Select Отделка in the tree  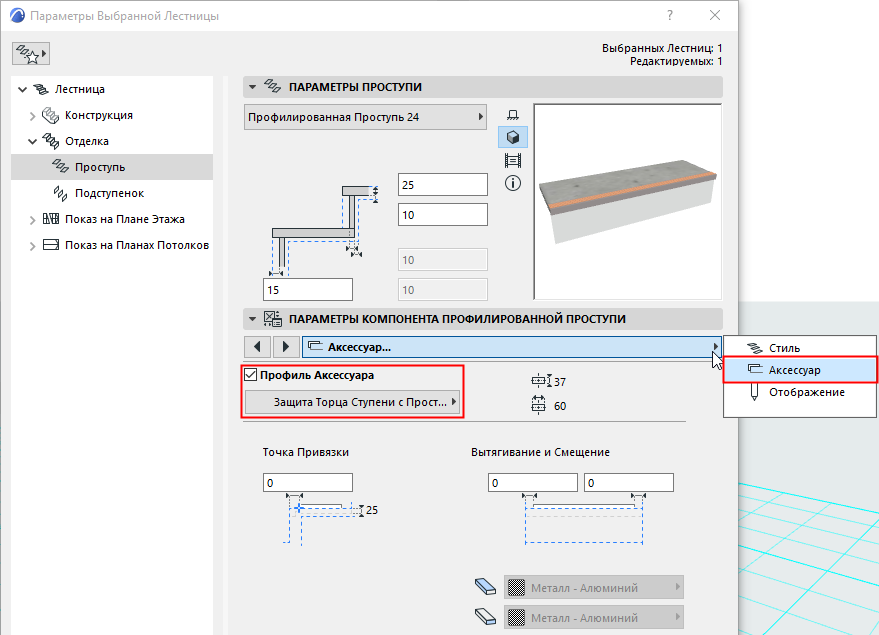pos(112,141)
